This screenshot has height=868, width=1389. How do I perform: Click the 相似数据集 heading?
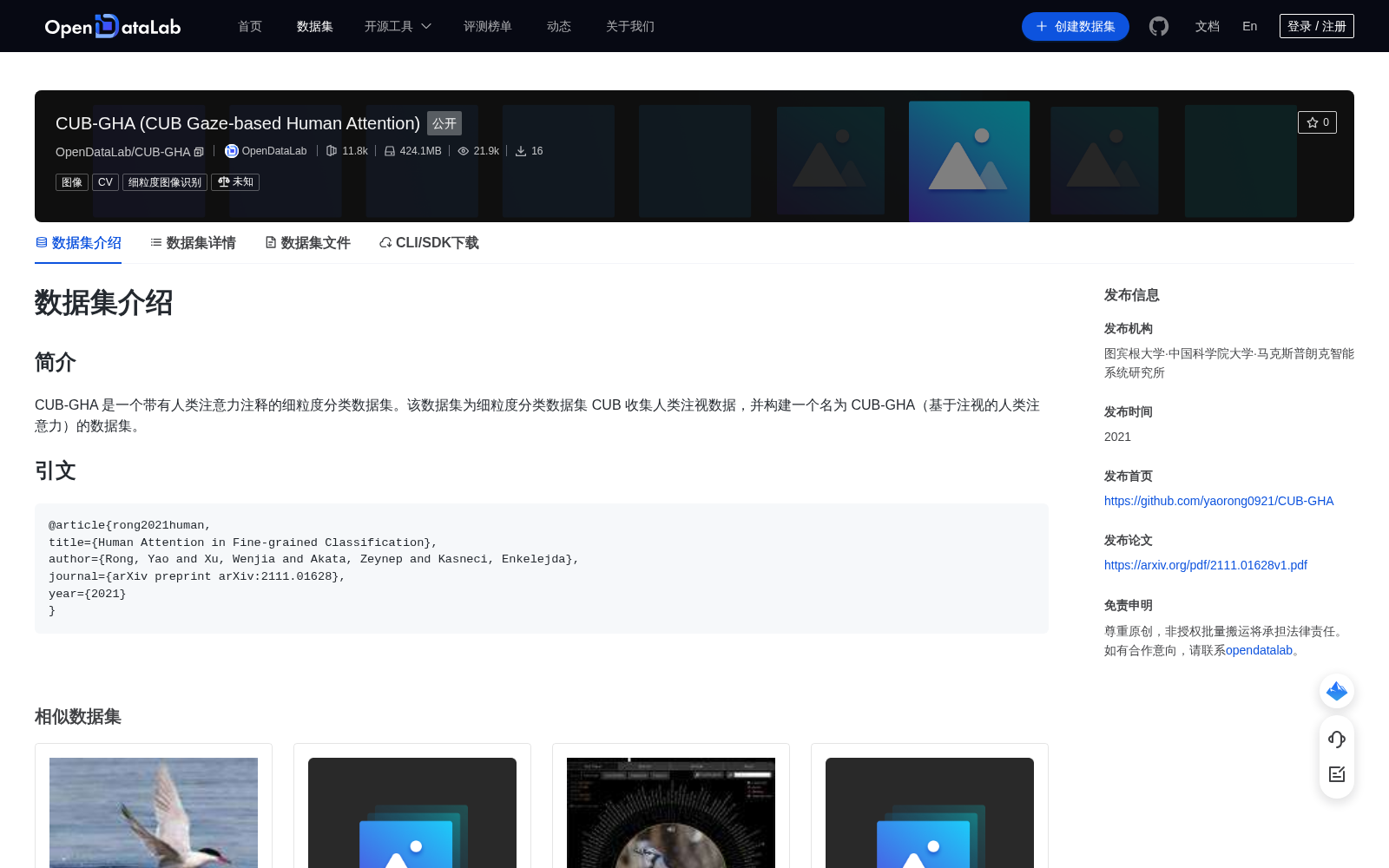[x=78, y=717]
